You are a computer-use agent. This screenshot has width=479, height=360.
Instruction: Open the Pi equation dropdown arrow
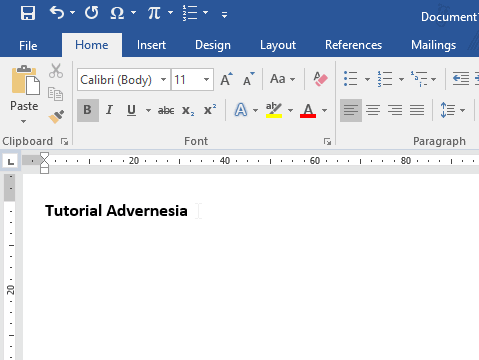pyautogui.click(x=170, y=13)
